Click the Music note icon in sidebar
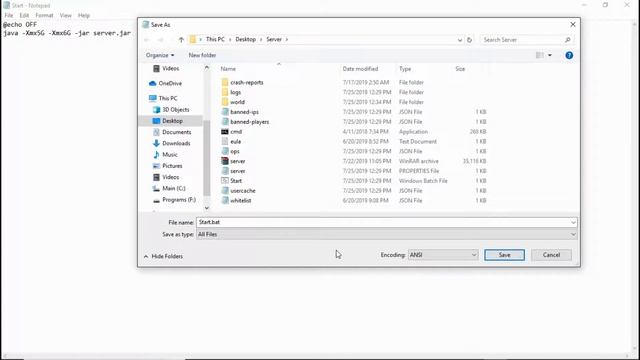 pos(156,155)
